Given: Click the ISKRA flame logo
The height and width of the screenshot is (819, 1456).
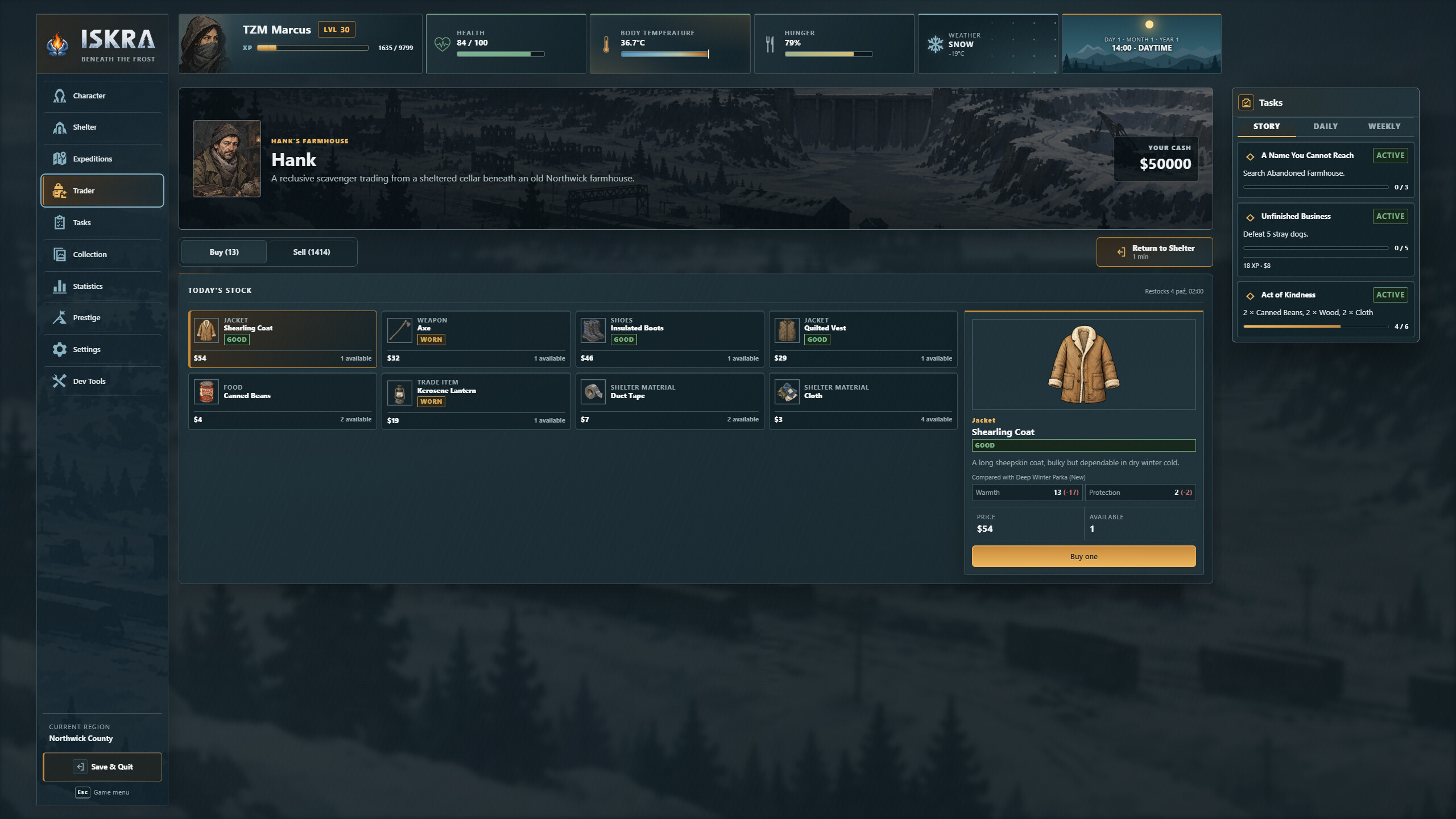Looking at the screenshot, I should 57,44.
